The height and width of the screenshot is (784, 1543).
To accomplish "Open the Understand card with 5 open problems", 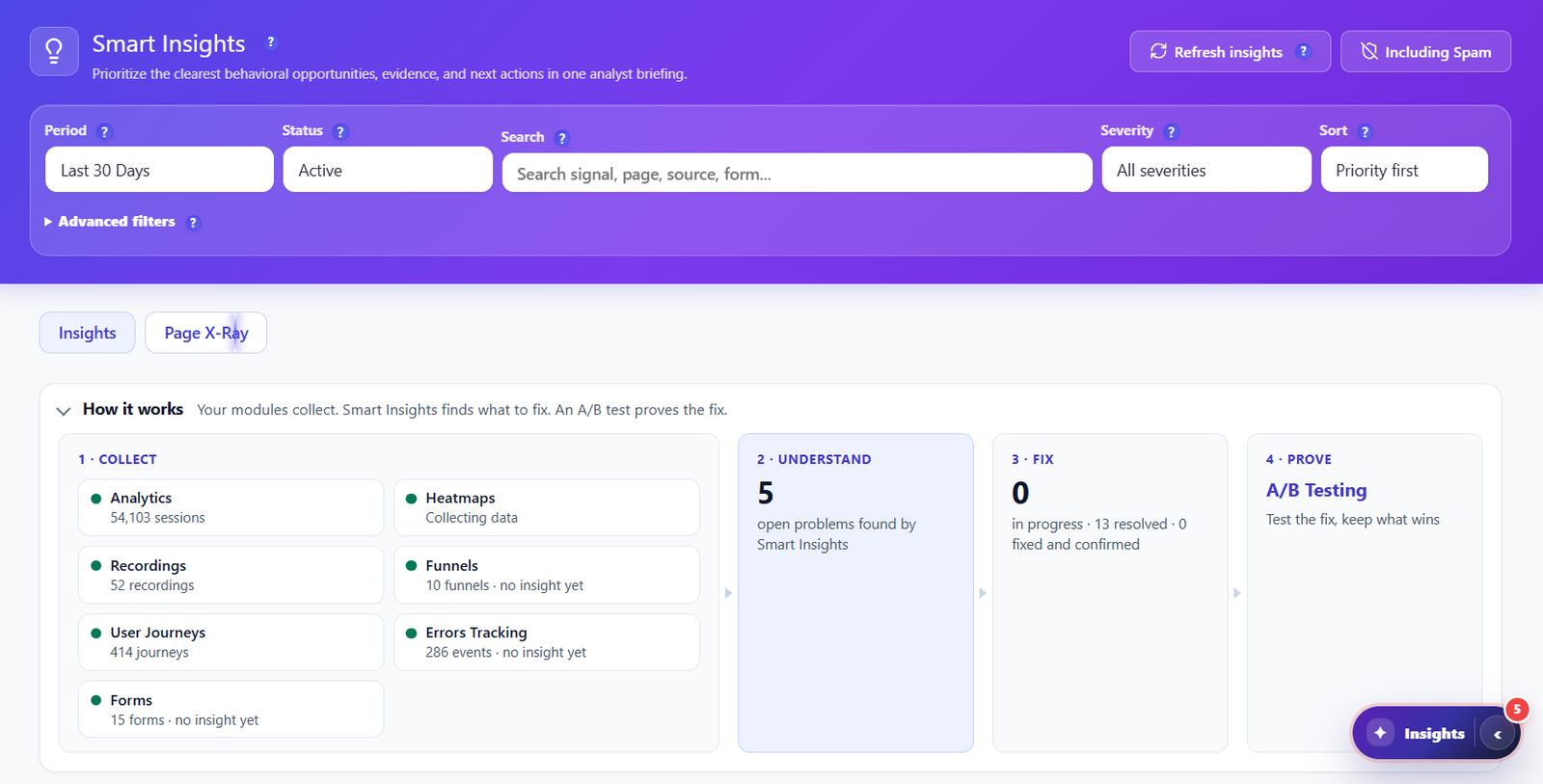I will (855, 593).
